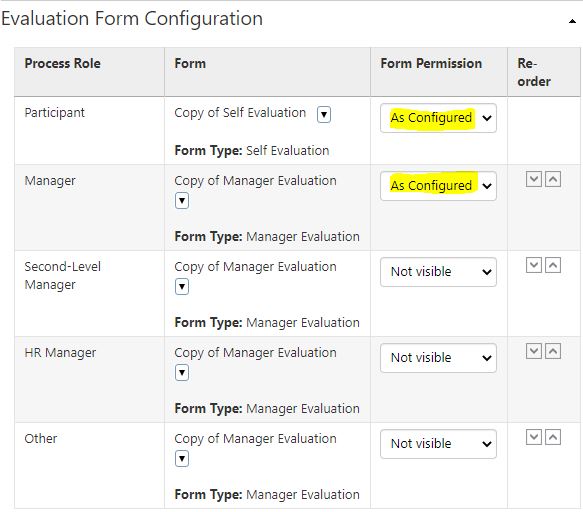Click Form Type text in Manager row
The height and width of the screenshot is (512, 583).
tap(267, 236)
